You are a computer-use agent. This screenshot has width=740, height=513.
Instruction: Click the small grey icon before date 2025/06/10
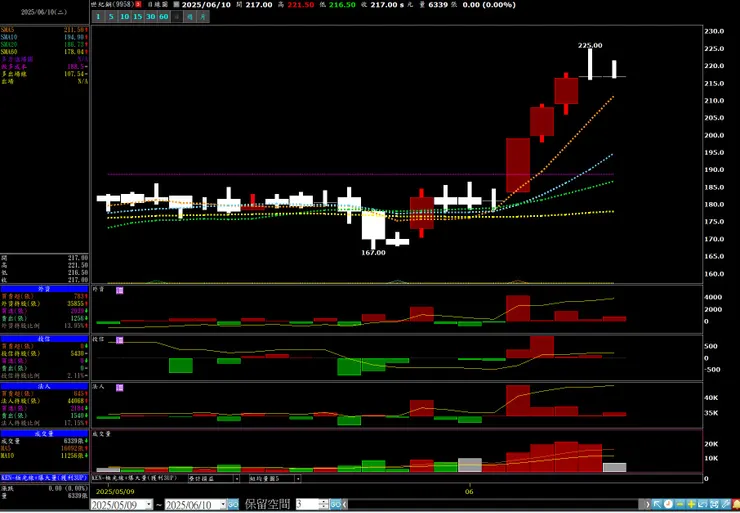pos(177,5)
